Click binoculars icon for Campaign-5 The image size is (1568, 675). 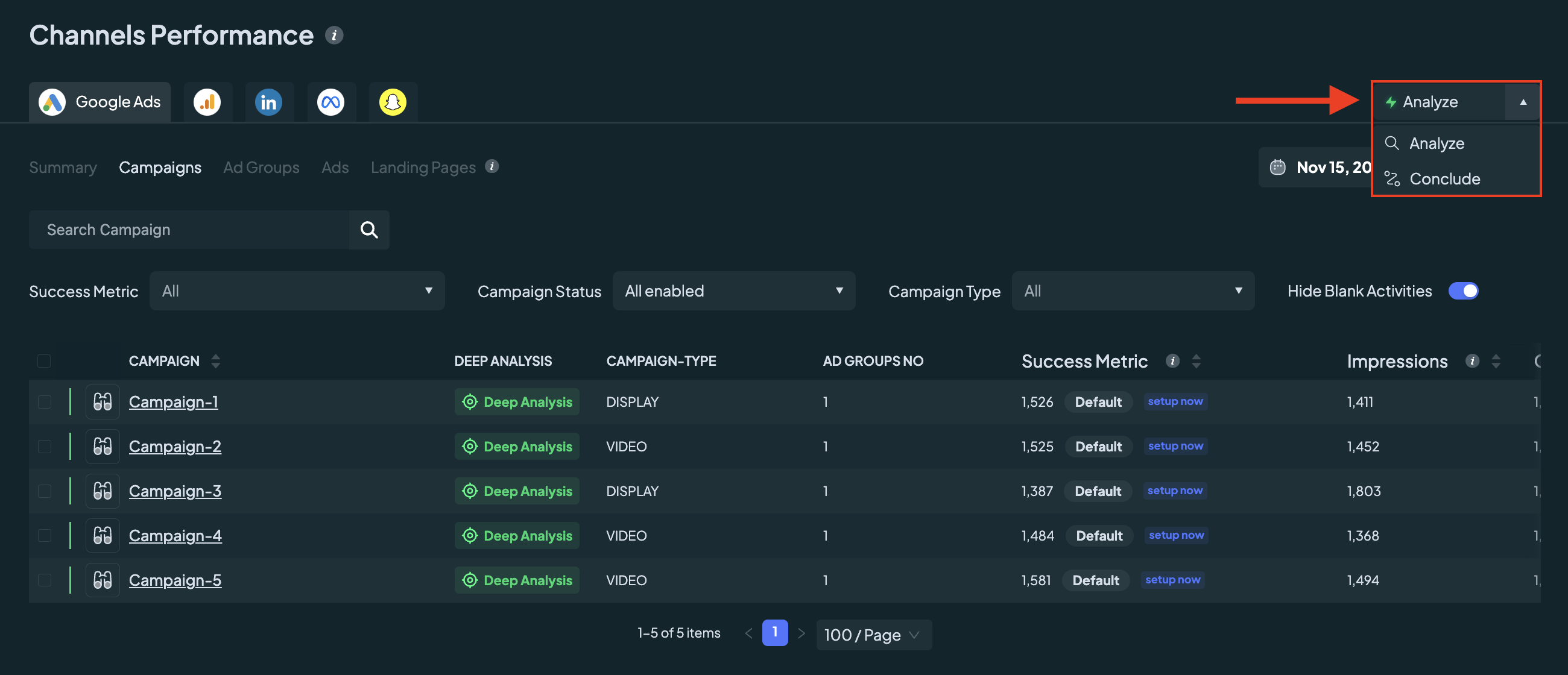pos(103,580)
